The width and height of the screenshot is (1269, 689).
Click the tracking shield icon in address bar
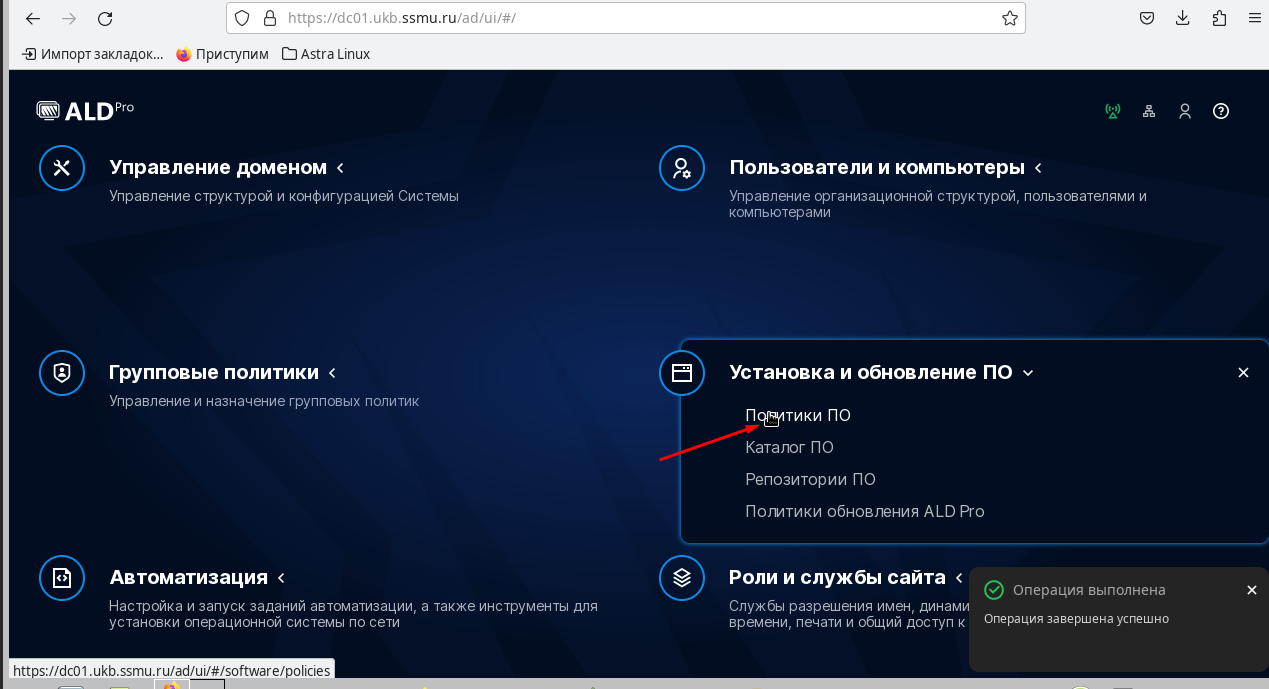pyautogui.click(x=240, y=17)
